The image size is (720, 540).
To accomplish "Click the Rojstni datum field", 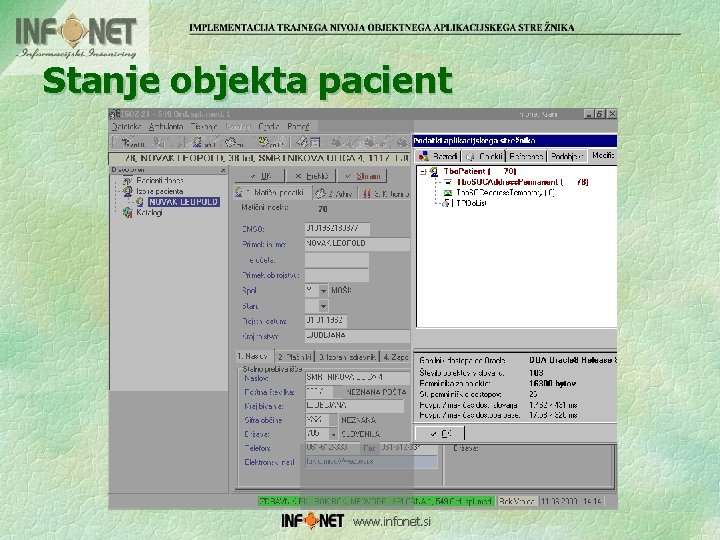I will (326, 321).
